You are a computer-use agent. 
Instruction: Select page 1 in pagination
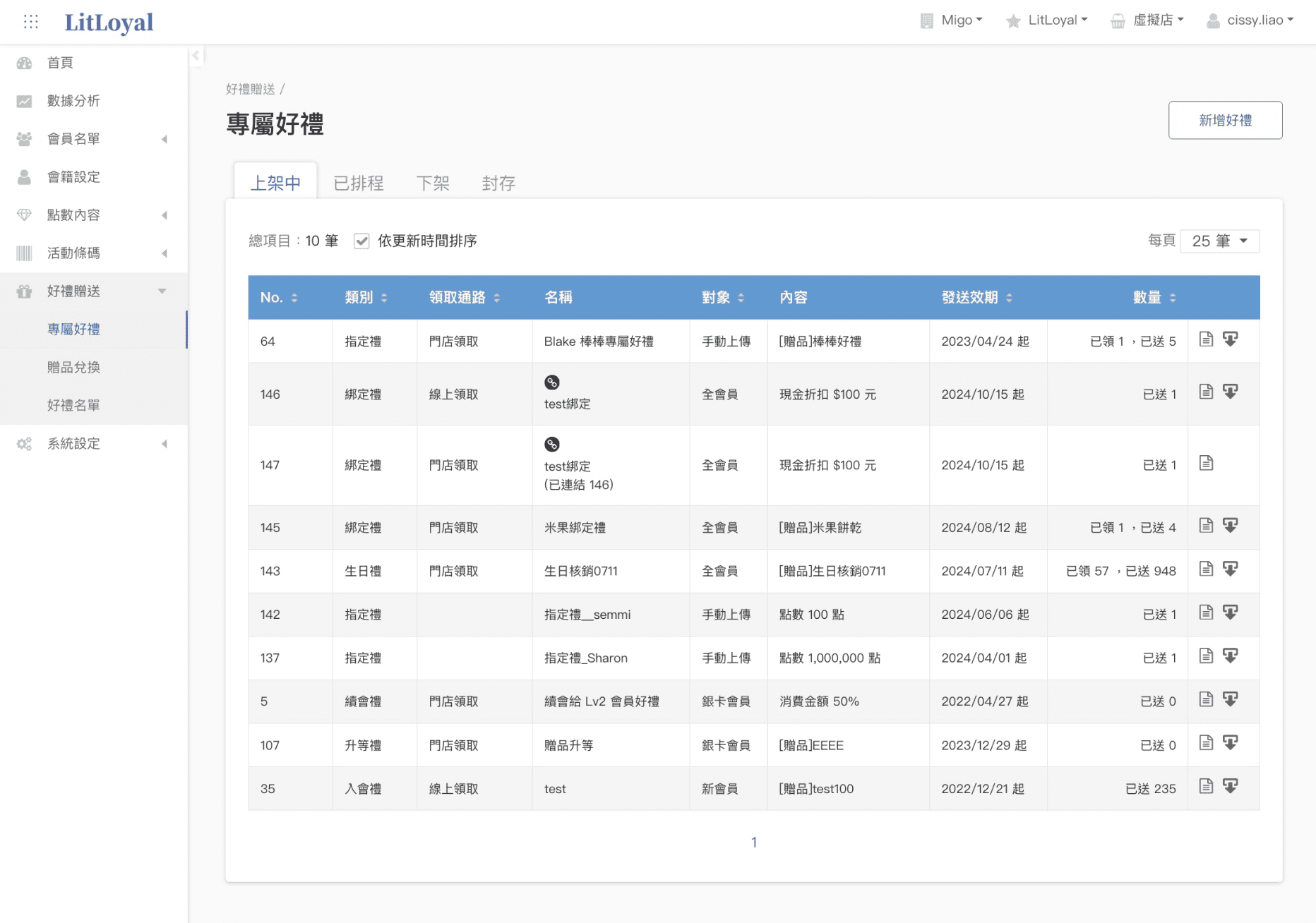click(754, 842)
